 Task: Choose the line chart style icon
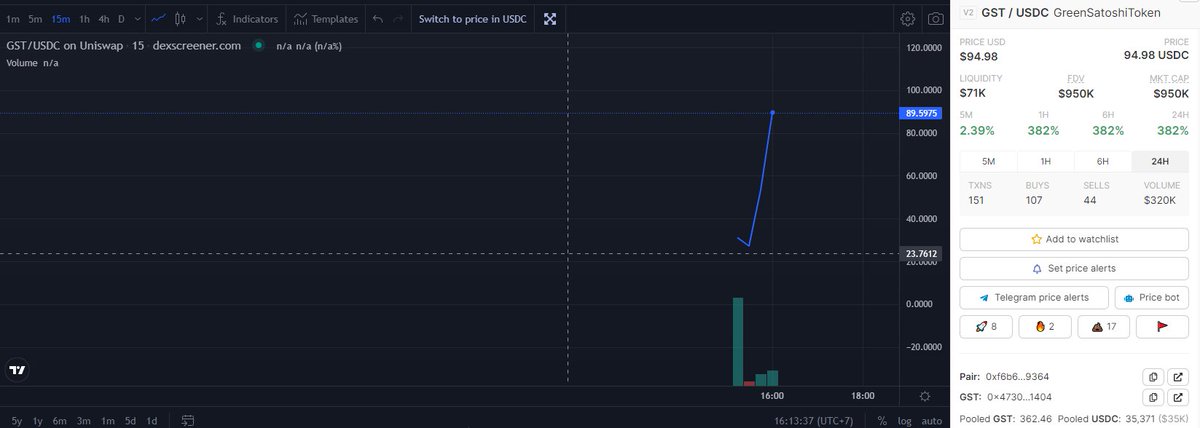pos(158,19)
